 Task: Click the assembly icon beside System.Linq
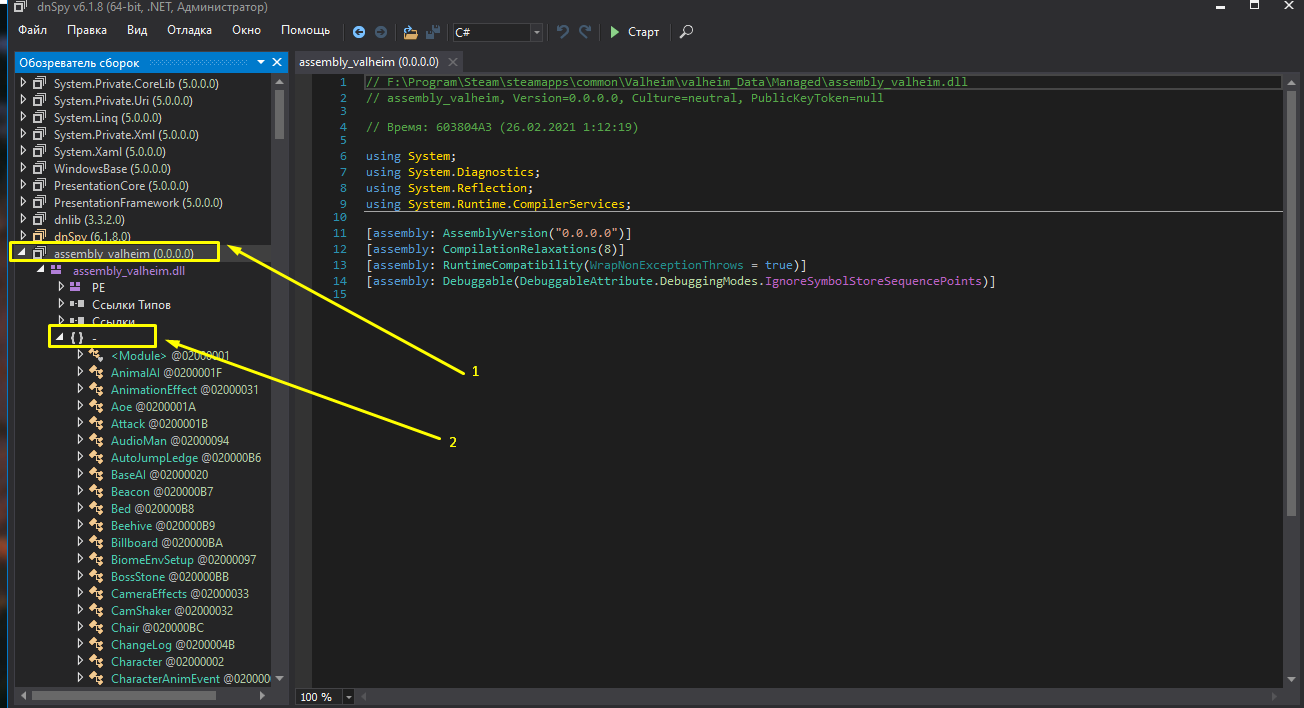(40, 118)
